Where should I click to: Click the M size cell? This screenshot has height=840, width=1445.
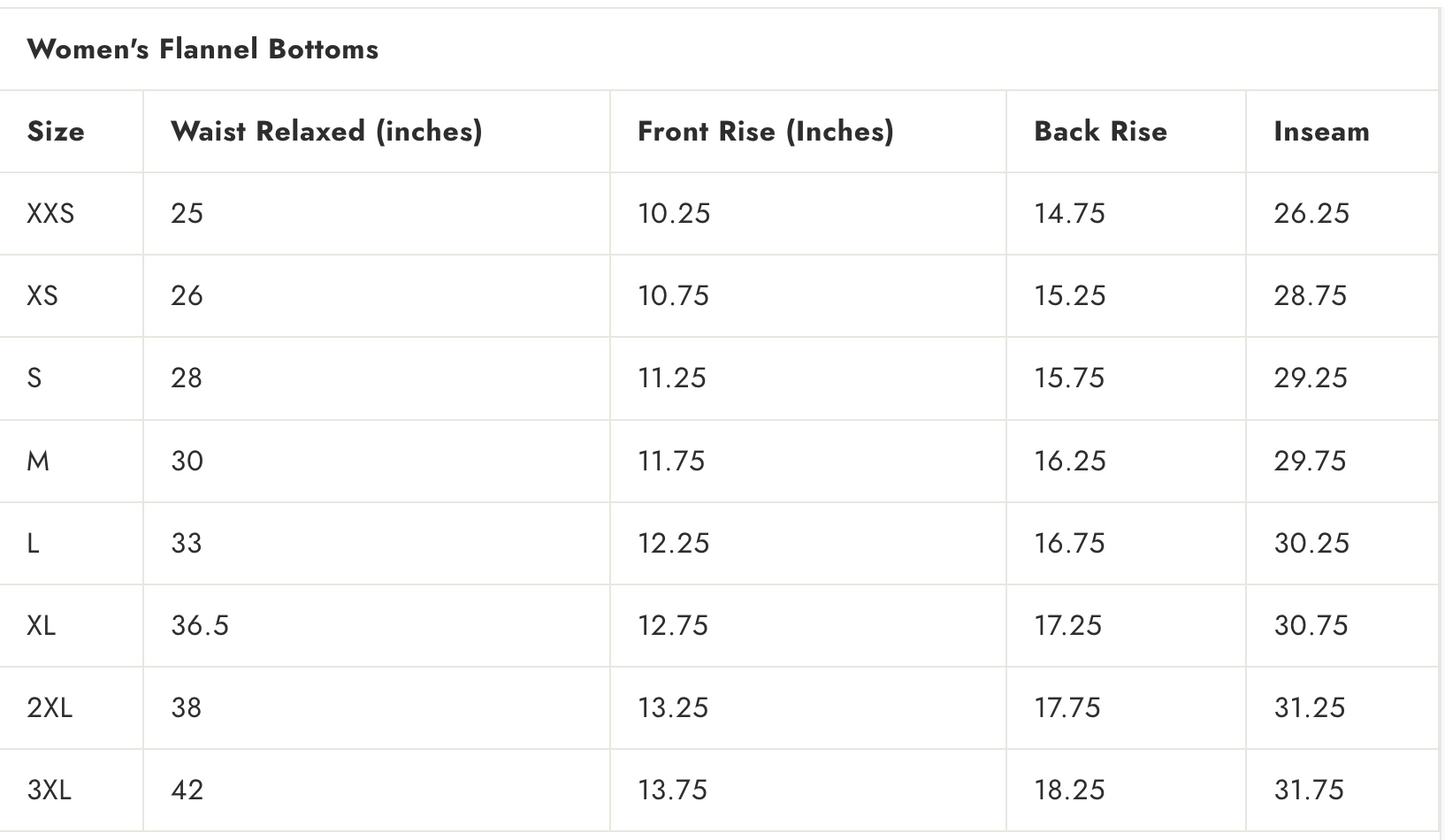coord(38,460)
